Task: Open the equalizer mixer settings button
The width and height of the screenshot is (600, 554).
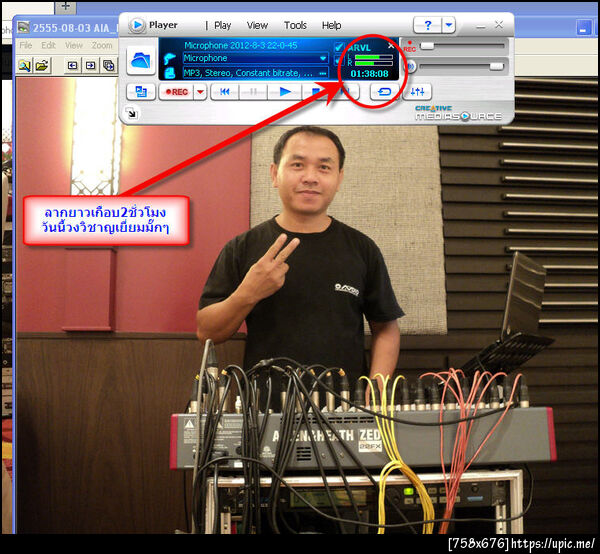Action: coord(417,92)
